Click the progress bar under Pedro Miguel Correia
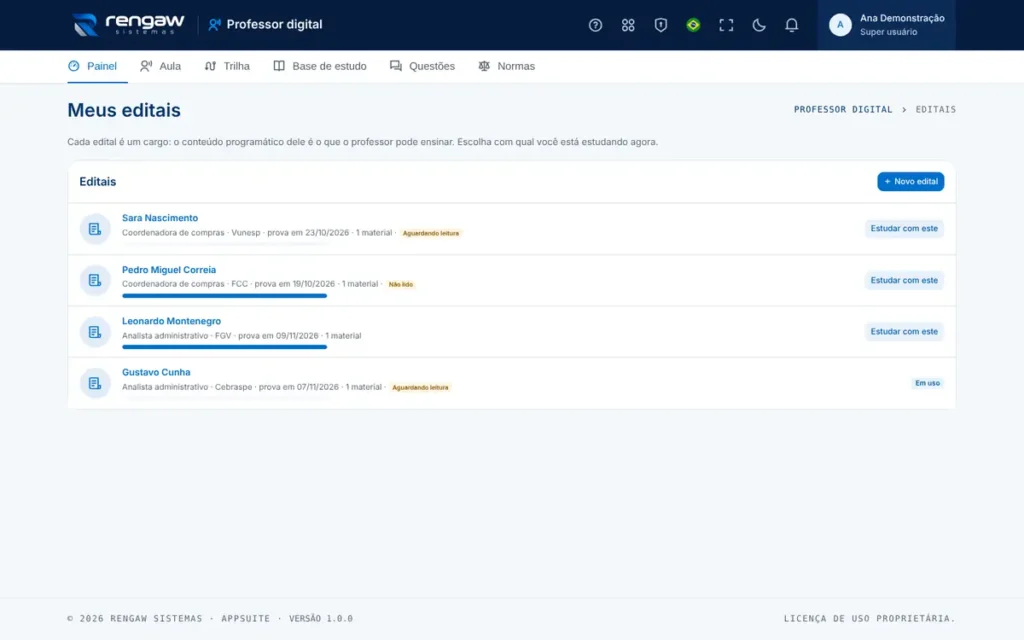Viewport: 1024px width, 640px height. 224,296
